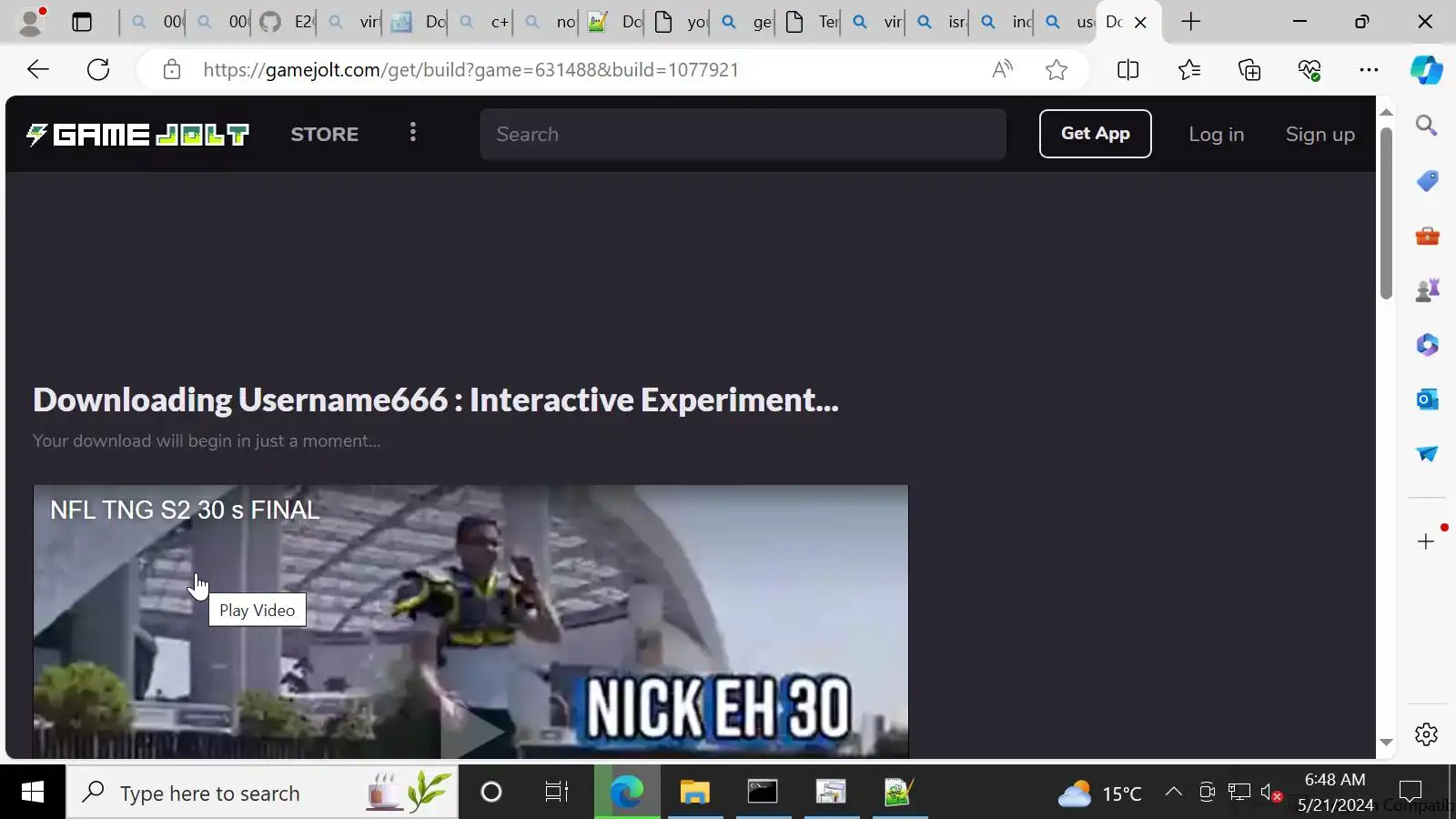Open the Game Jolt Store page
The height and width of the screenshot is (819, 1456).
pos(325,134)
